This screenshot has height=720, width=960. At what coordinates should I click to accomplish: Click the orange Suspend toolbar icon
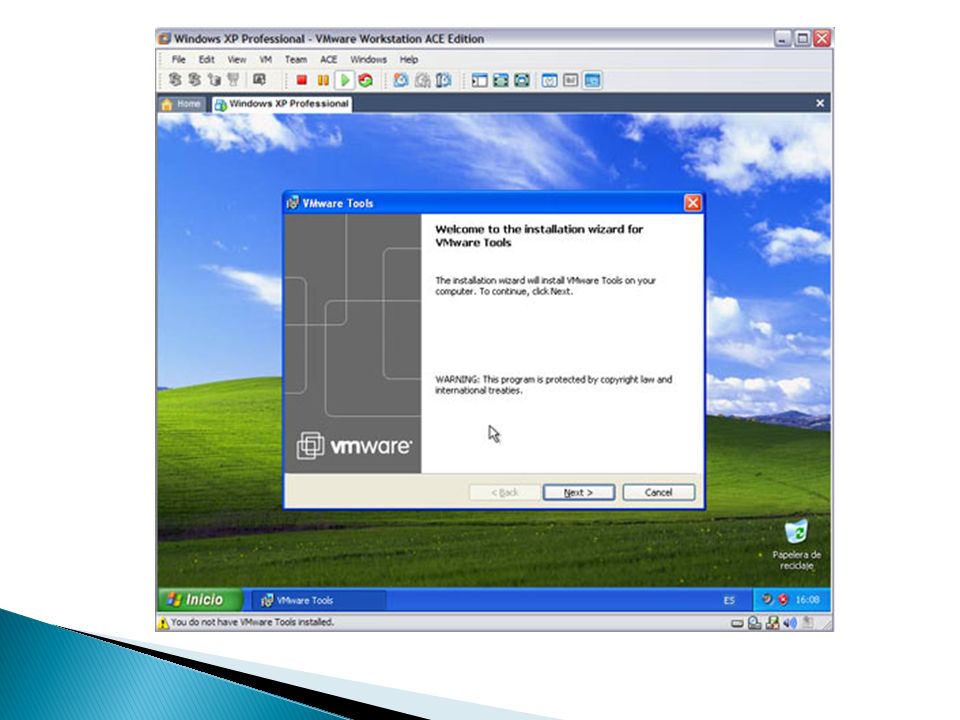pos(323,80)
